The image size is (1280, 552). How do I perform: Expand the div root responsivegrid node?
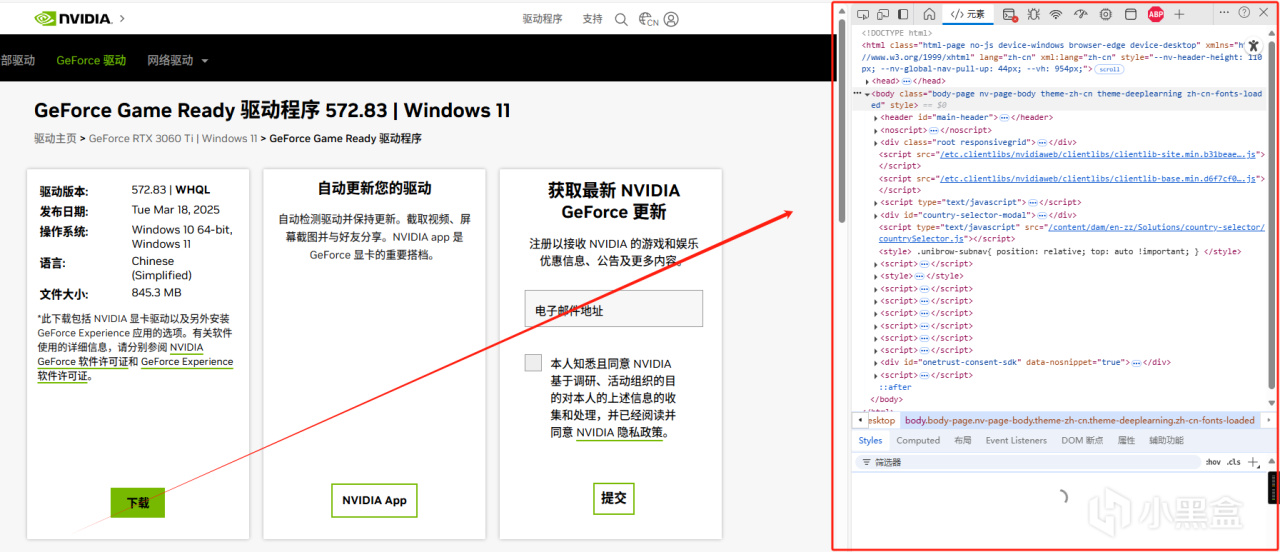pos(876,143)
